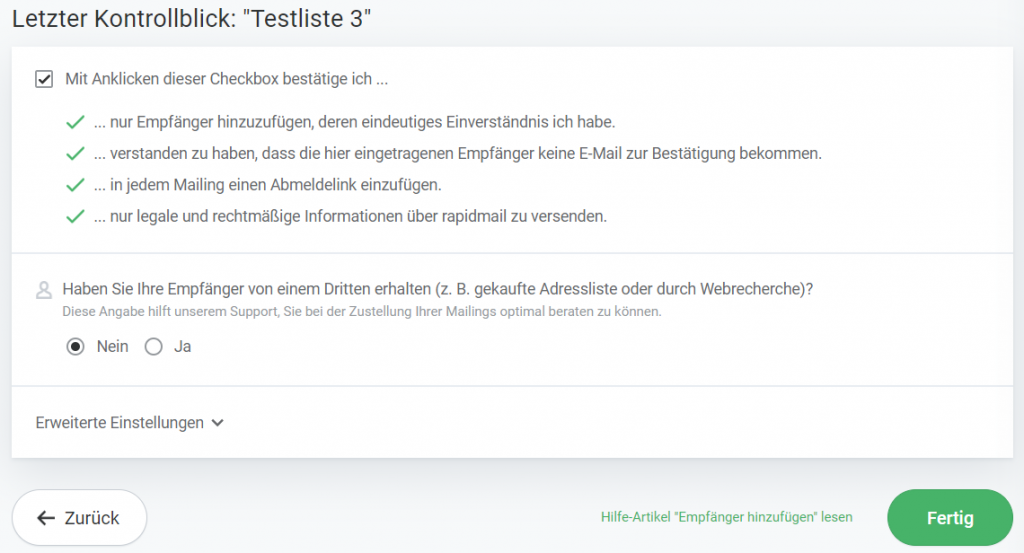Expand the 'Erweiterte Einstellungen' section label
This screenshot has width=1024, height=553.
pyautogui.click(x=120, y=423)
